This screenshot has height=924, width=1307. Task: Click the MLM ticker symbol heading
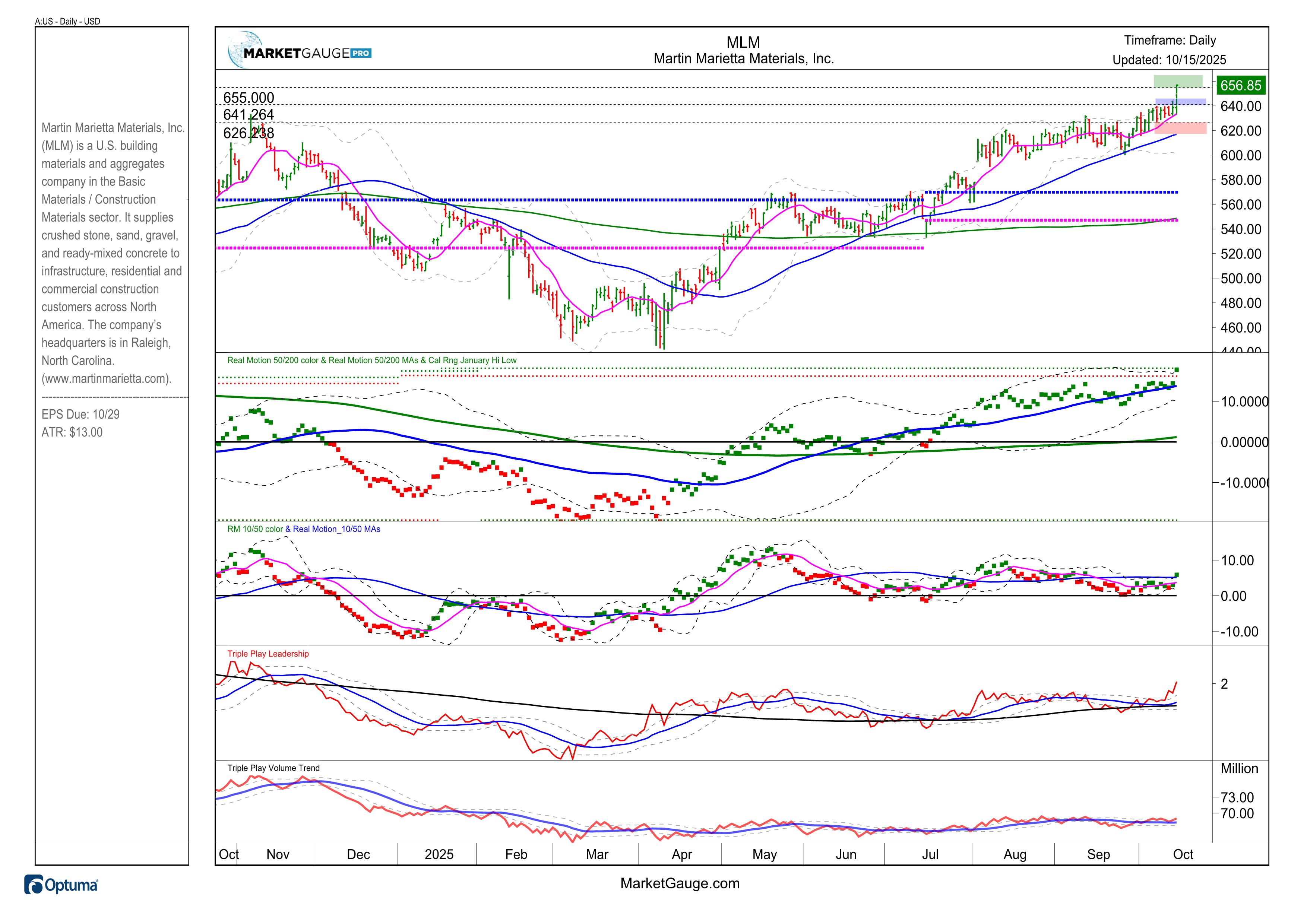click(743, 42)
